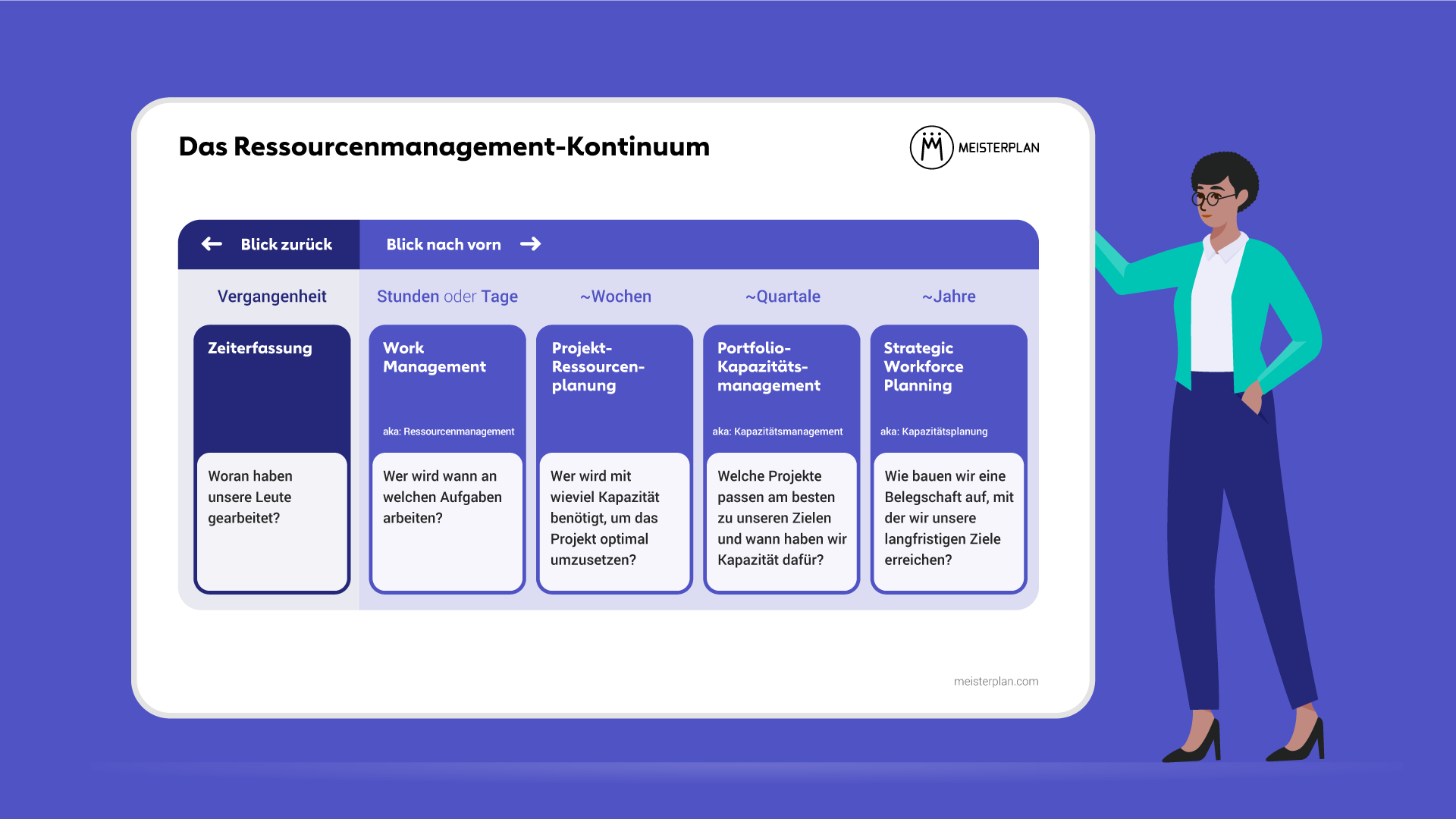Click the ~Wochen column label

(616, 297)
